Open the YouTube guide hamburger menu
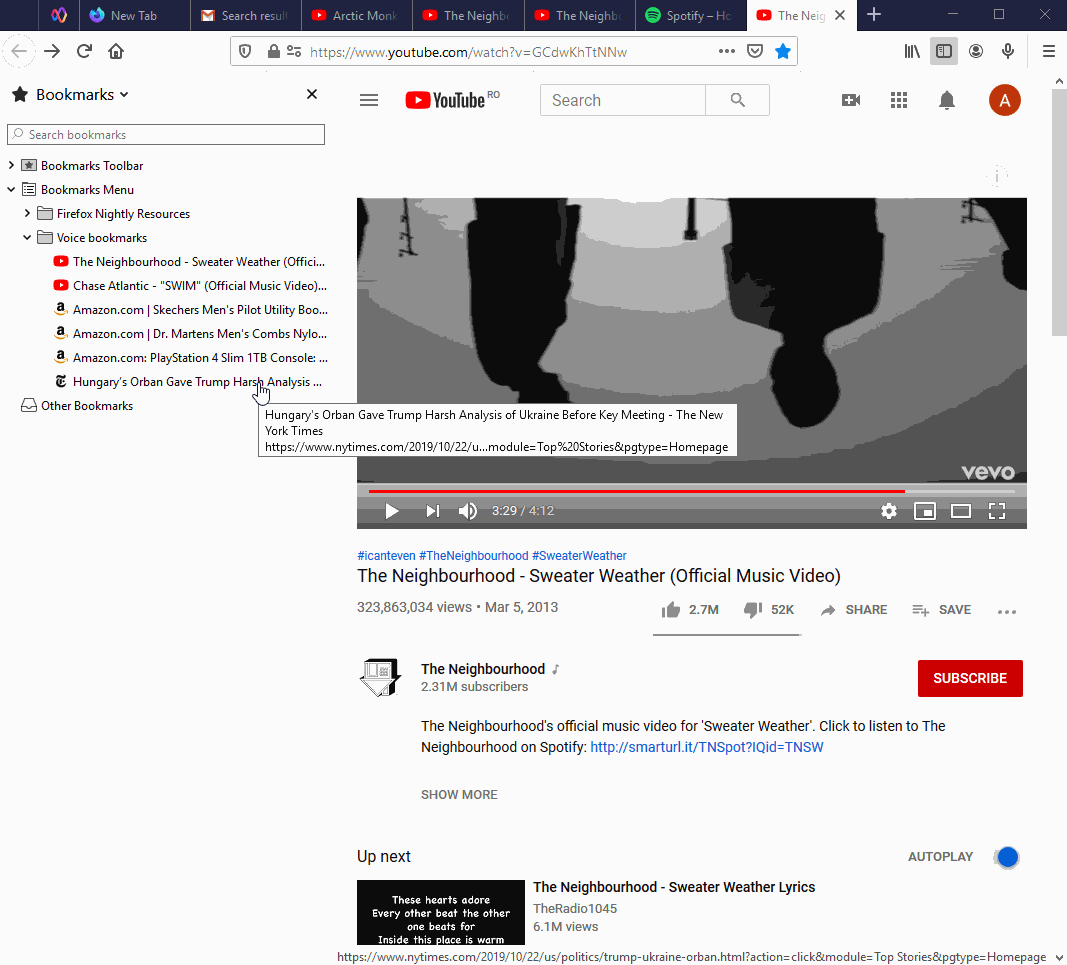Viewport: 1067px width, 965px height. coord(369,100)
